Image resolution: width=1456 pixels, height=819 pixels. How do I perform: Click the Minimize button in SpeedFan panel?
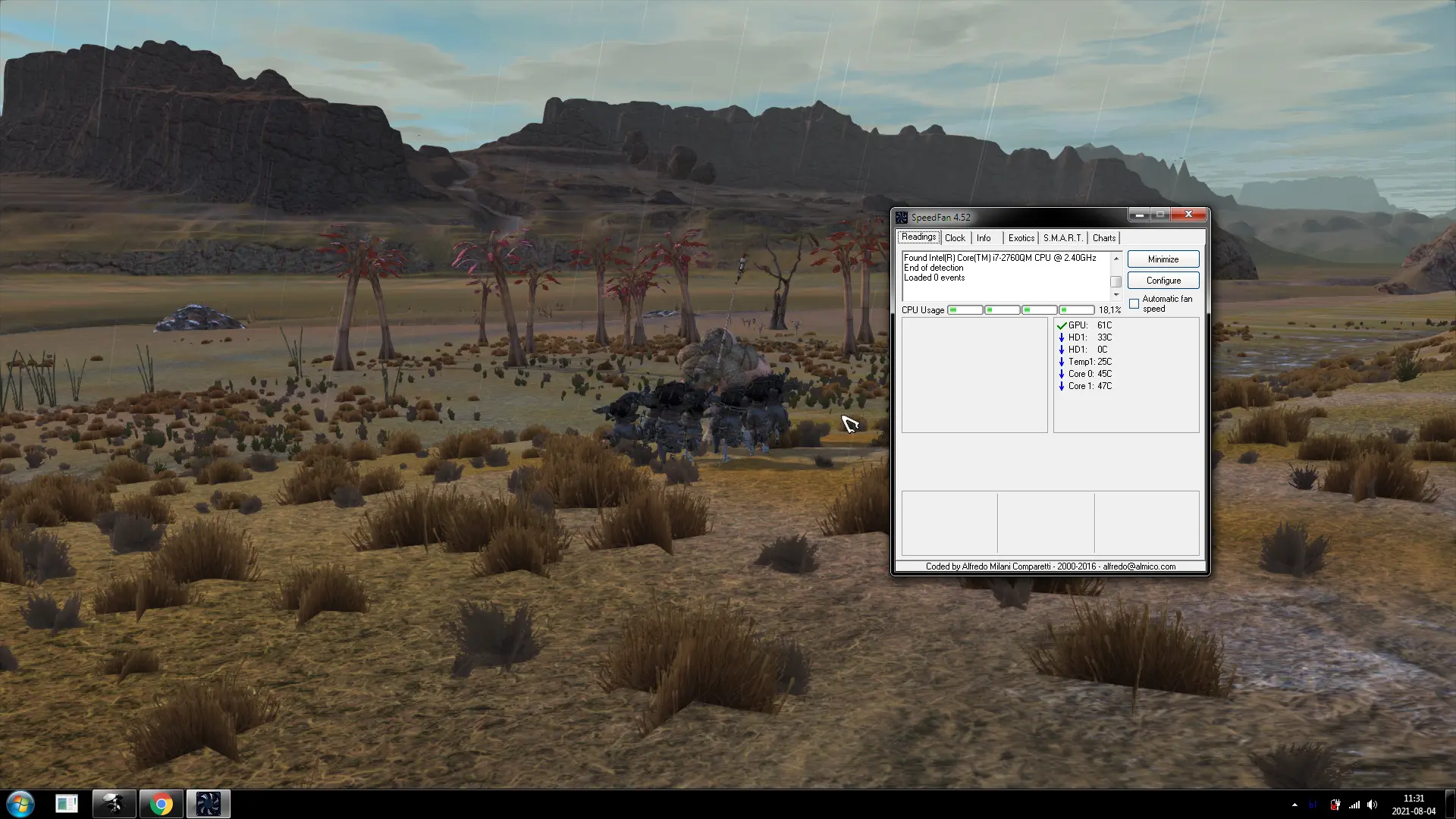click(1163, 259)
